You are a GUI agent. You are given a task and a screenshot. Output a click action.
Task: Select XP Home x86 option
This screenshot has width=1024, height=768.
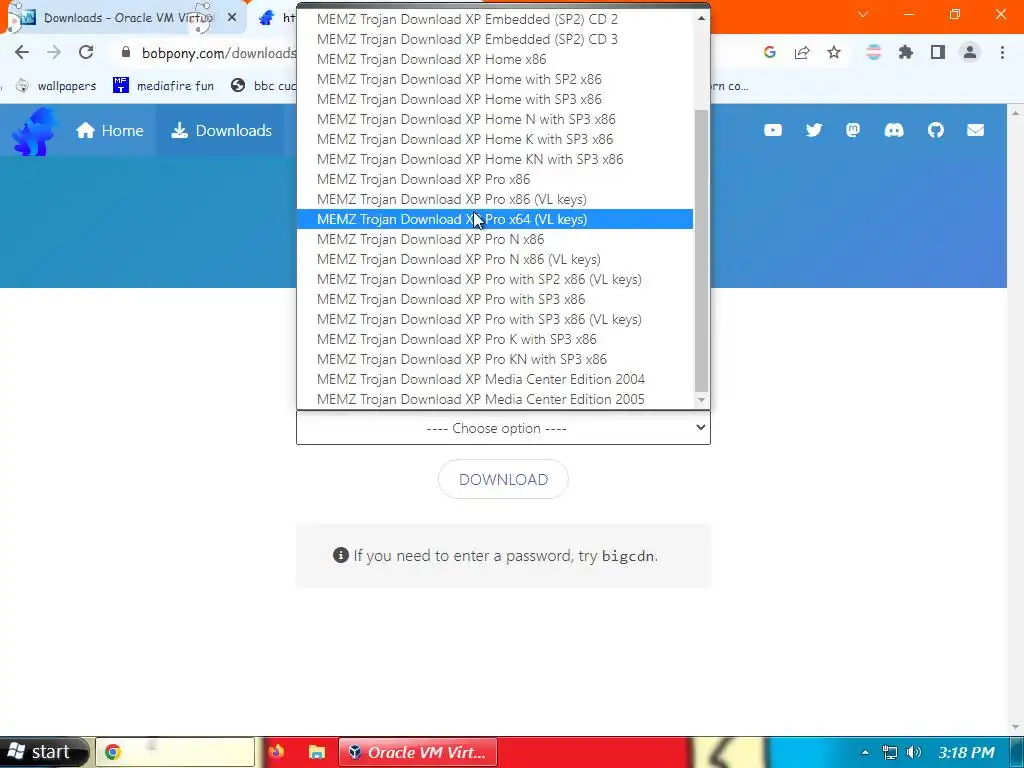[495, 59]
